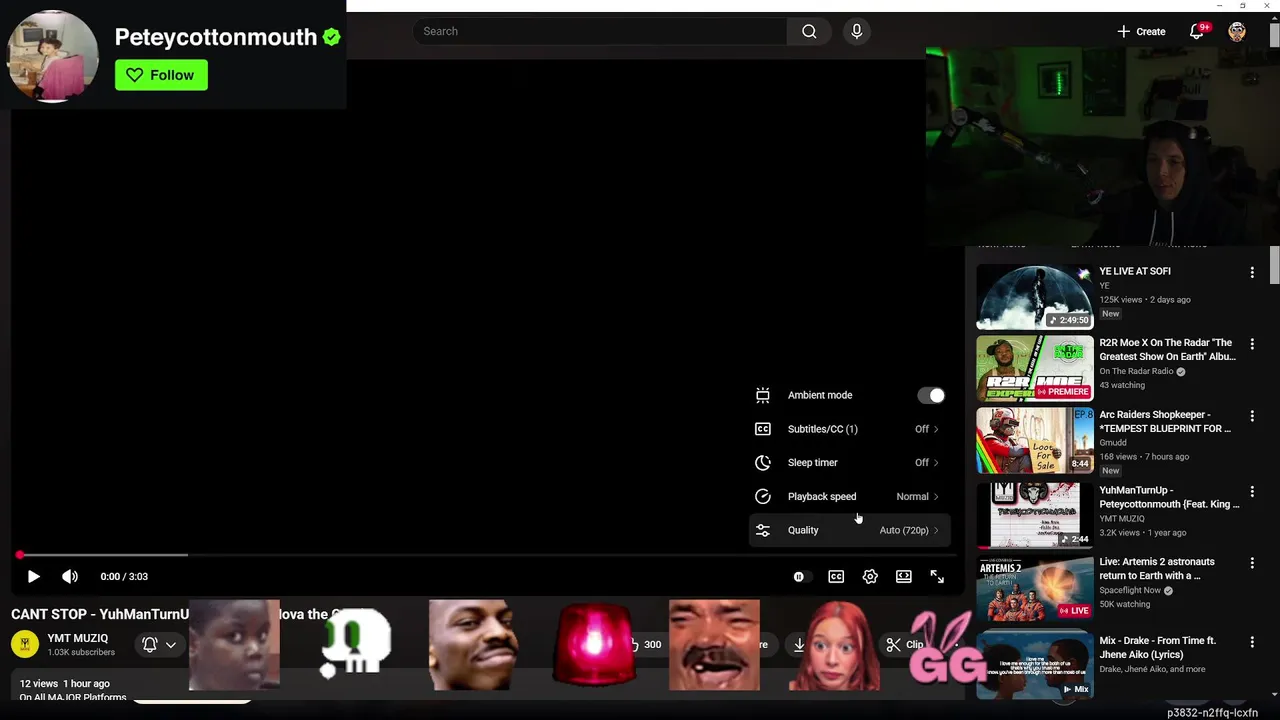Click the red scrubber dot at video start
The width and height of the screenshot is (1280, 720).
point(20,555)
